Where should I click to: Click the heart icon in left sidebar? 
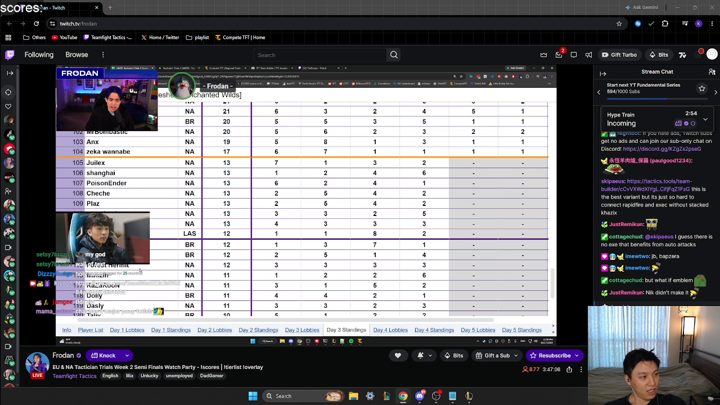click(8, 106)
